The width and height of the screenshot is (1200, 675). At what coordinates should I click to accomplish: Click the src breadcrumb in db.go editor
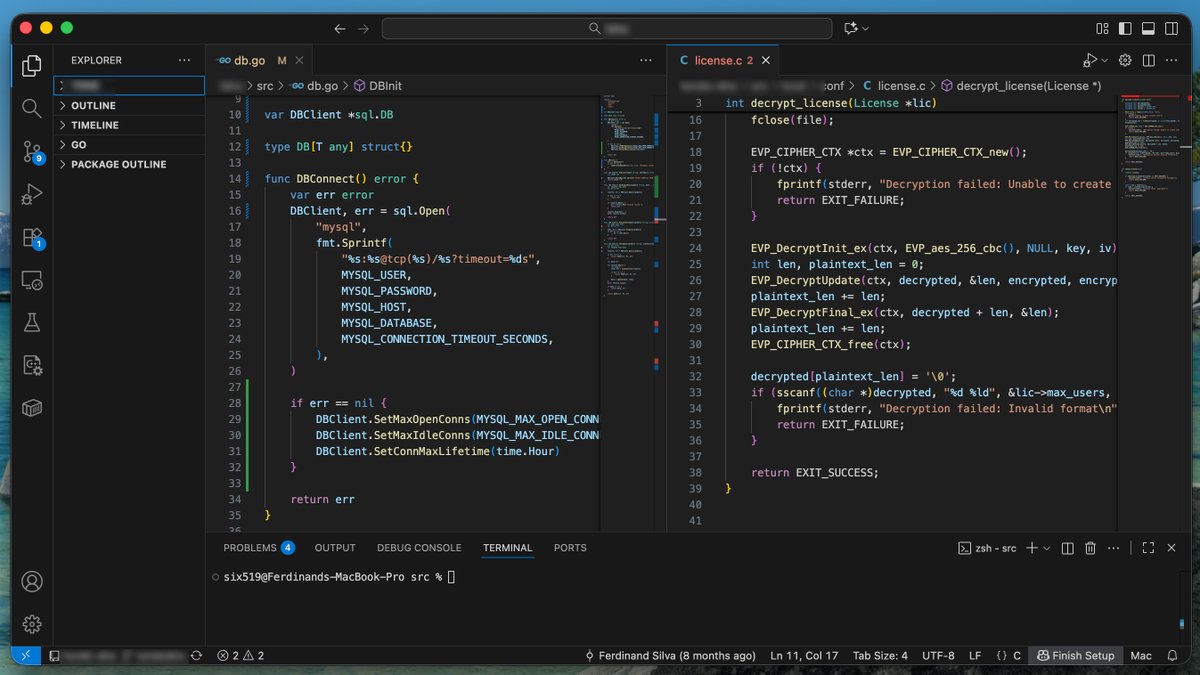click(265, 86)
